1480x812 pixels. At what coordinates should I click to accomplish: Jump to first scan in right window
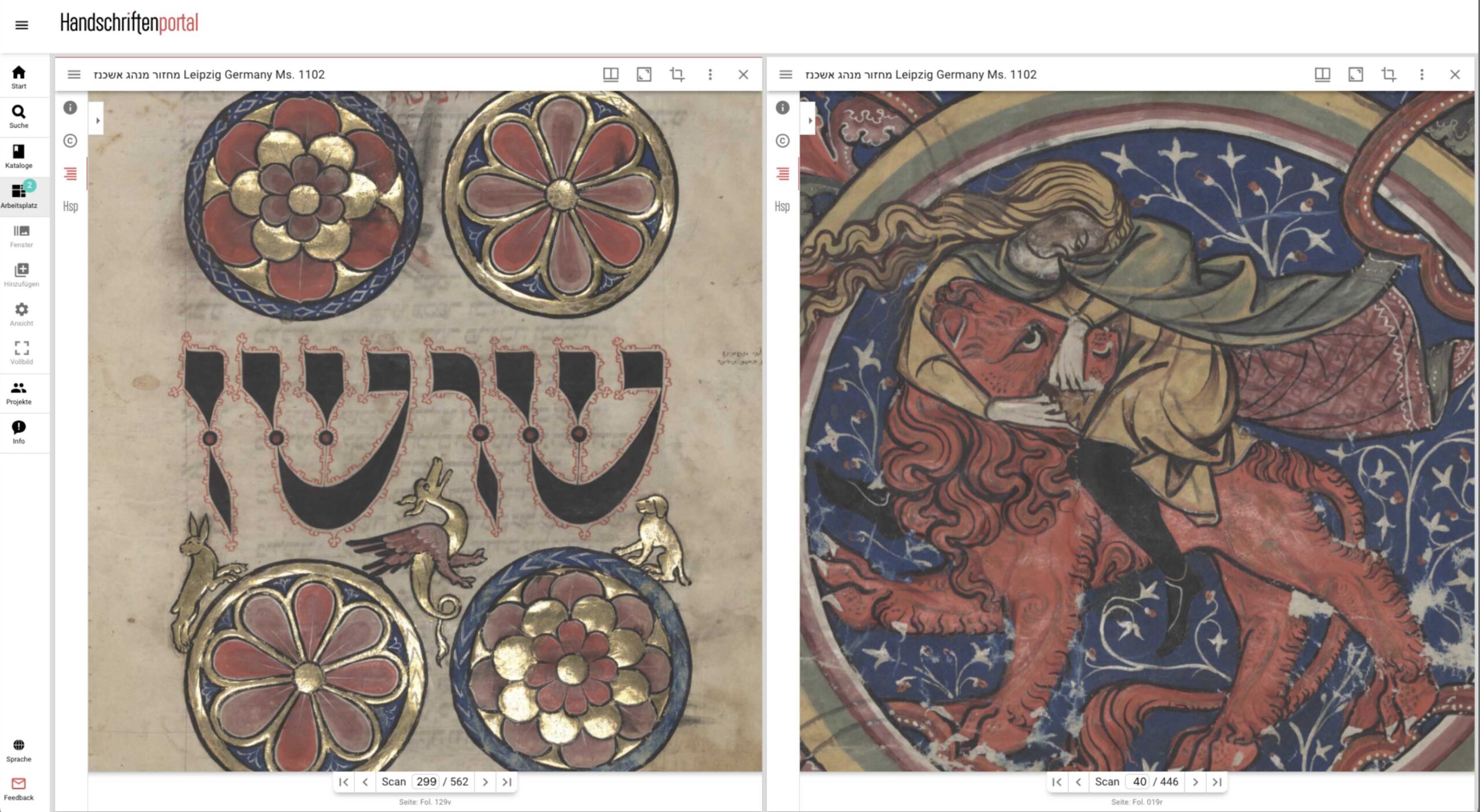[1057, 782]
